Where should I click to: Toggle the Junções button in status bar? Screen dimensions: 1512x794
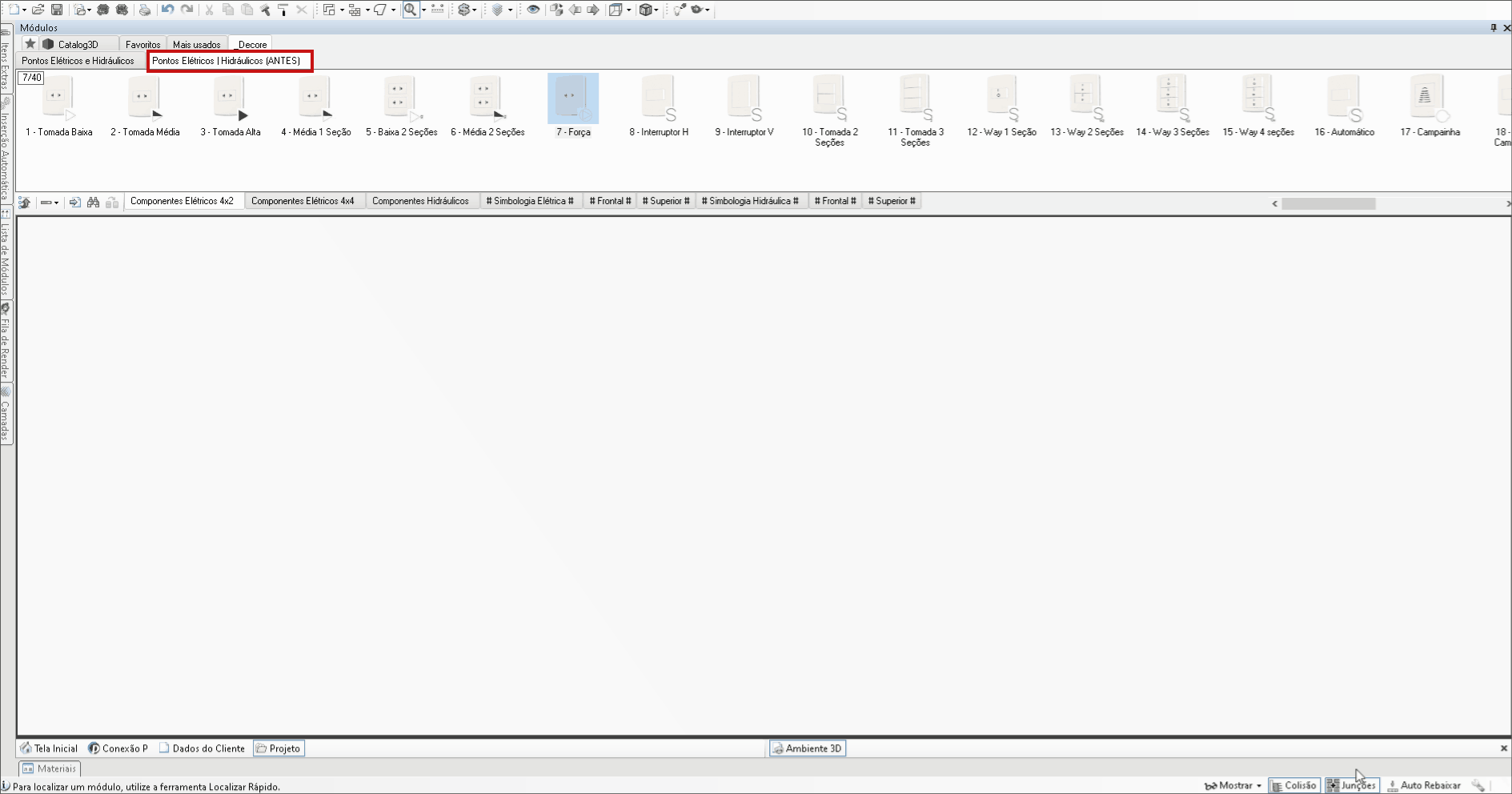pyautogui.click(x=1351, y=786)
